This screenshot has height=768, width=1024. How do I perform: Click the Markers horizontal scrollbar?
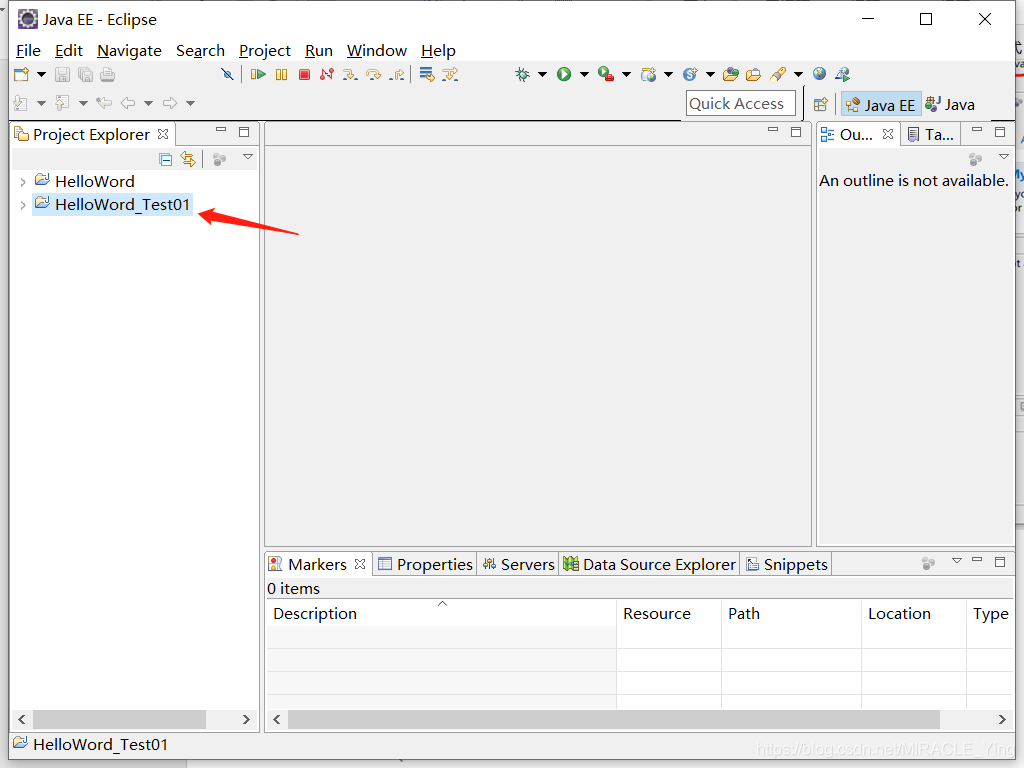[613, 719]
